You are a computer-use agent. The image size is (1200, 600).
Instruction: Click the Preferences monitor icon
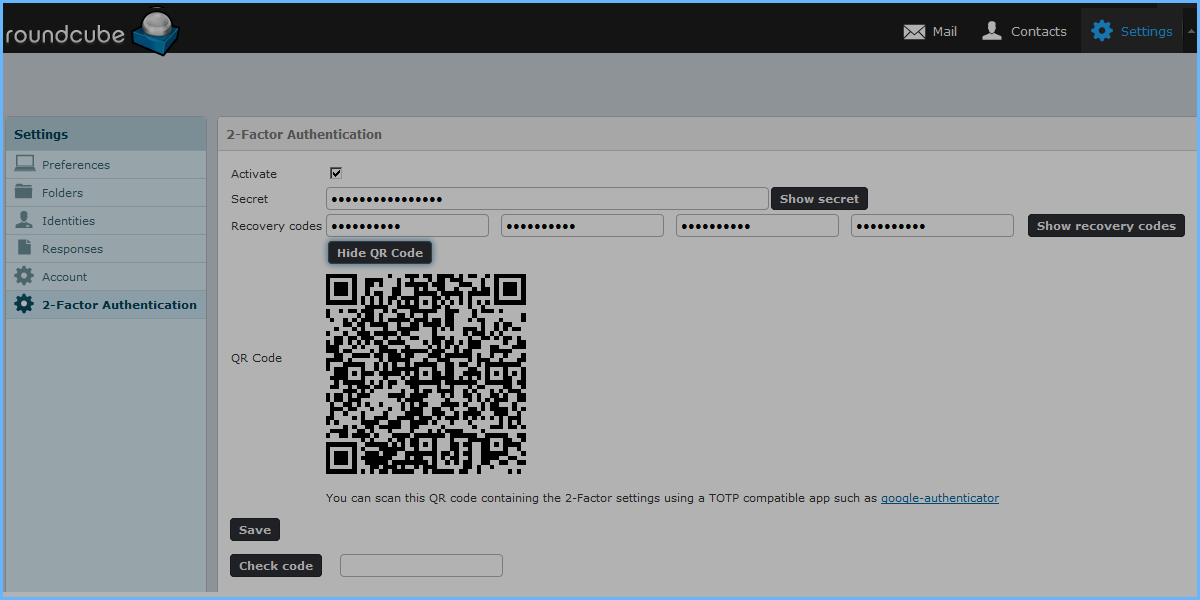tap(24, 164)
